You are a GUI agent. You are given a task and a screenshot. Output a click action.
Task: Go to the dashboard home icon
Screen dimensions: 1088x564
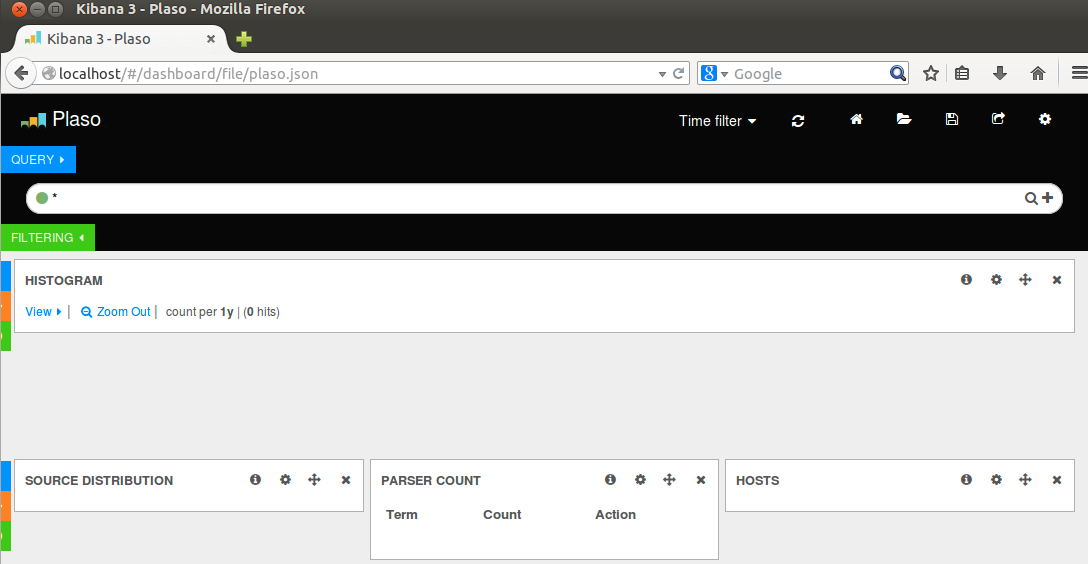click(x=856, y=119)
